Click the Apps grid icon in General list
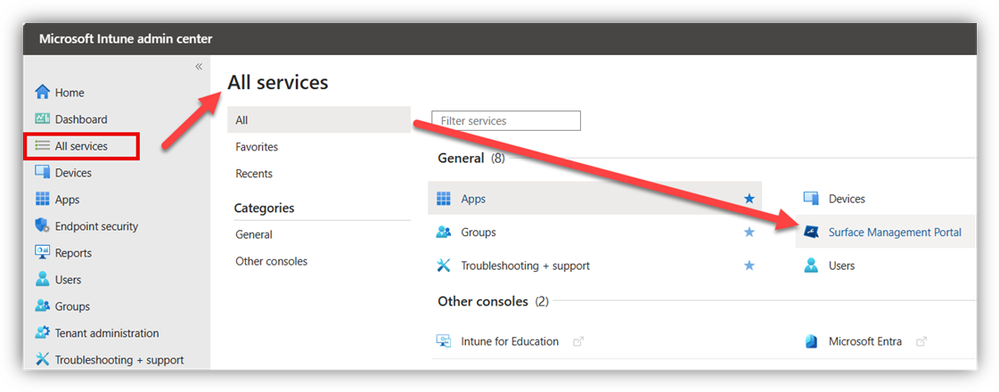 point(443,199)
